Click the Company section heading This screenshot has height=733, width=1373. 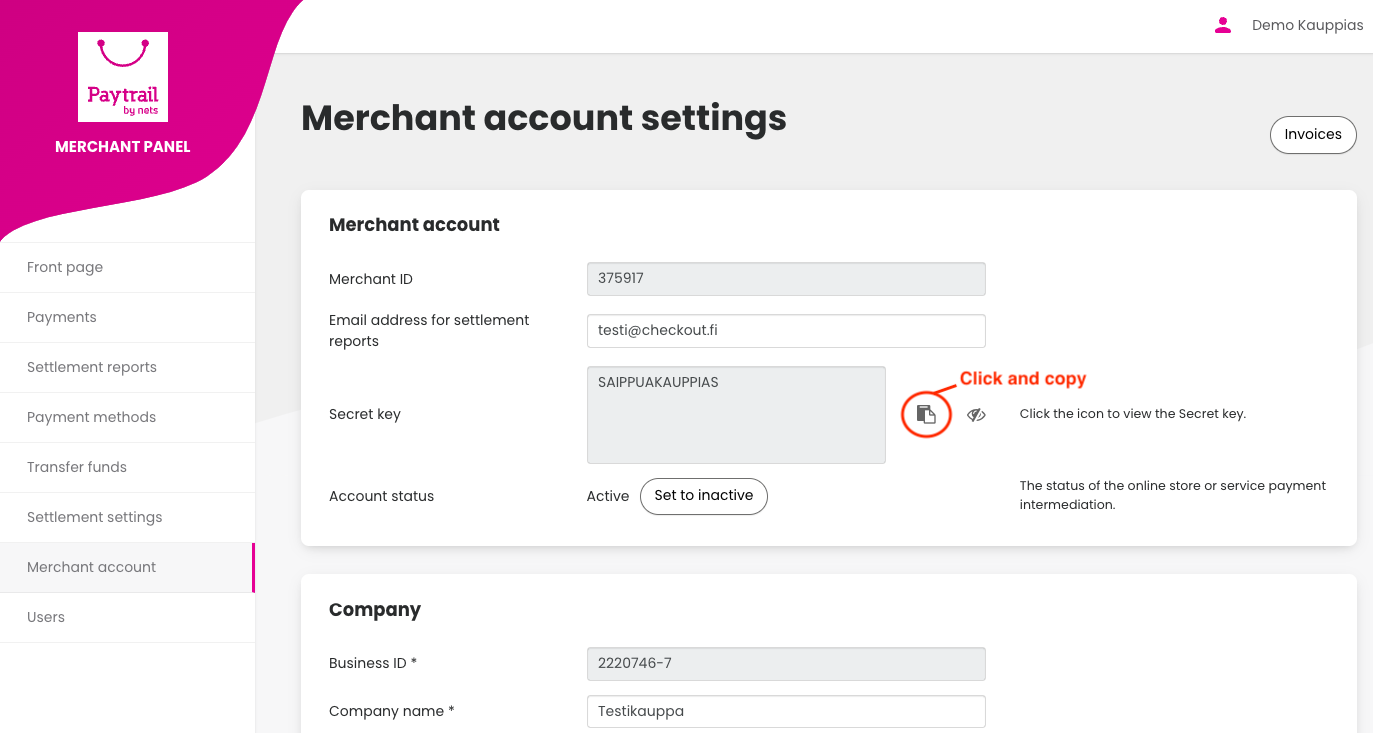click(375, 610)
